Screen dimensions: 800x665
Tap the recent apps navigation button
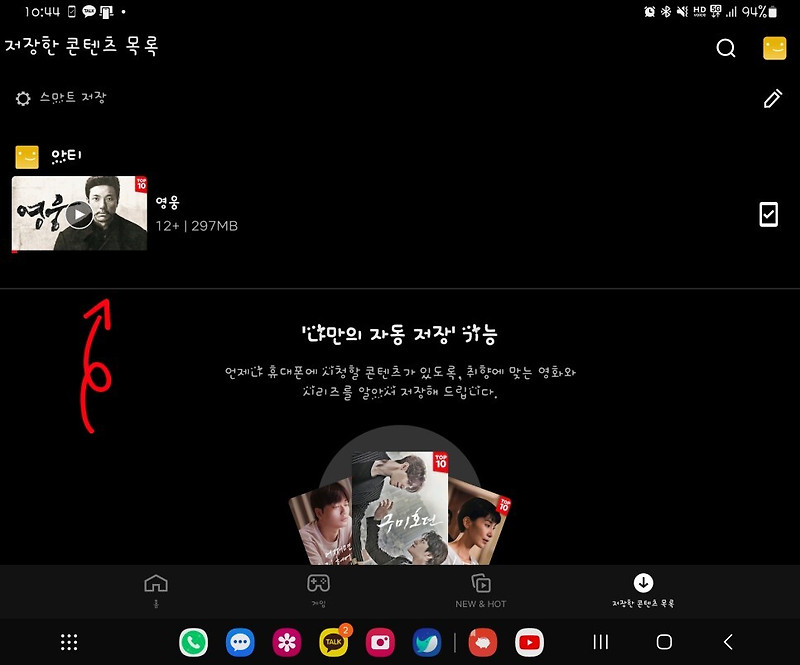[601, 642]
